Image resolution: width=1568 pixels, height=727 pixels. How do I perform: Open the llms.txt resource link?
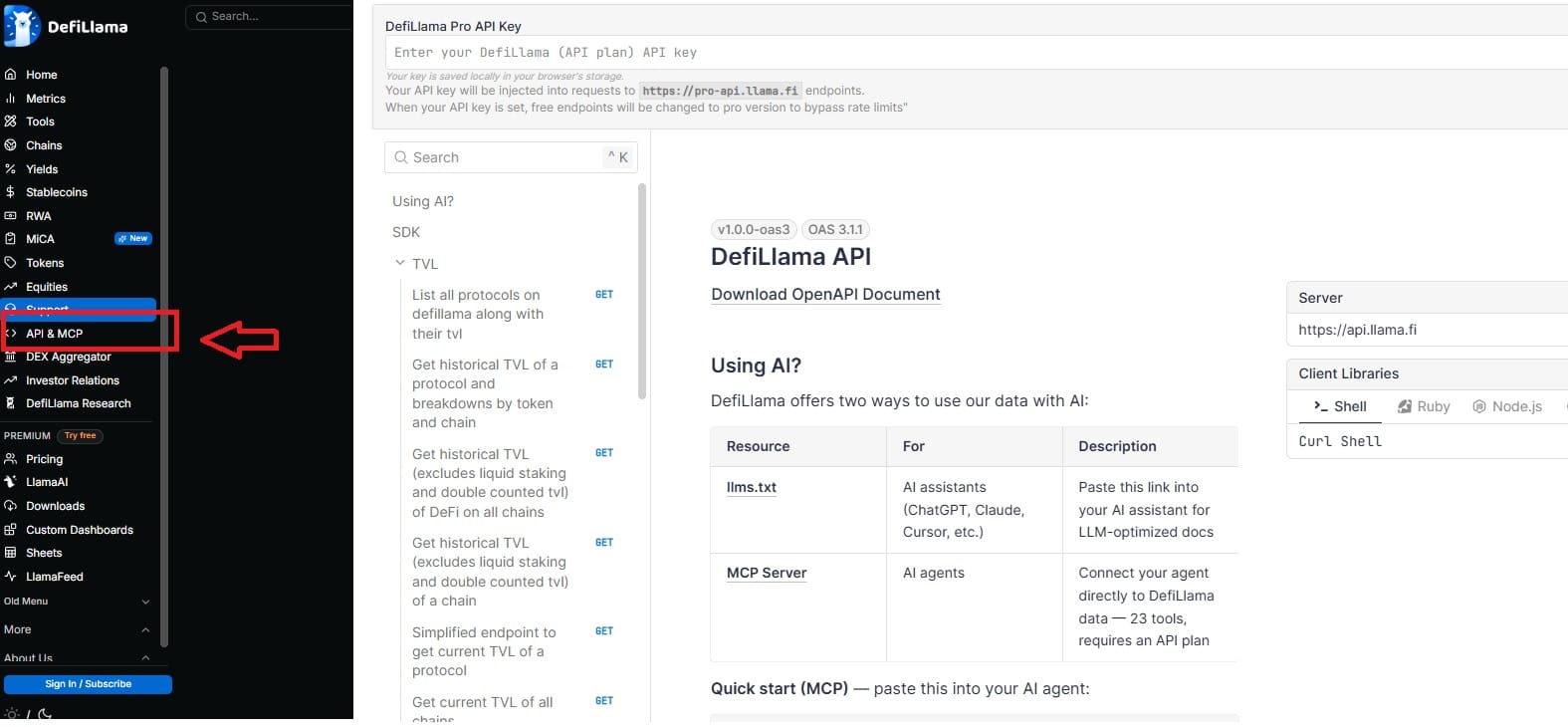click(x=752, y=487)
